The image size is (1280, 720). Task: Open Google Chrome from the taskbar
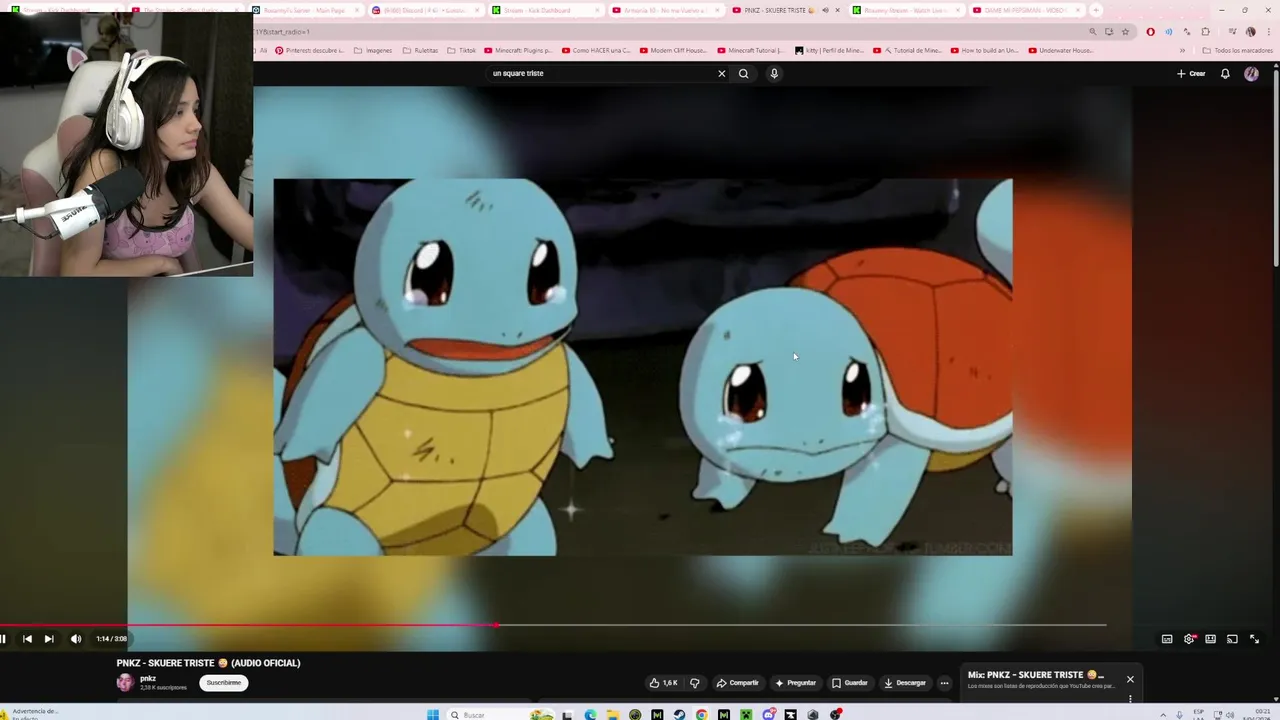[701, 715]
